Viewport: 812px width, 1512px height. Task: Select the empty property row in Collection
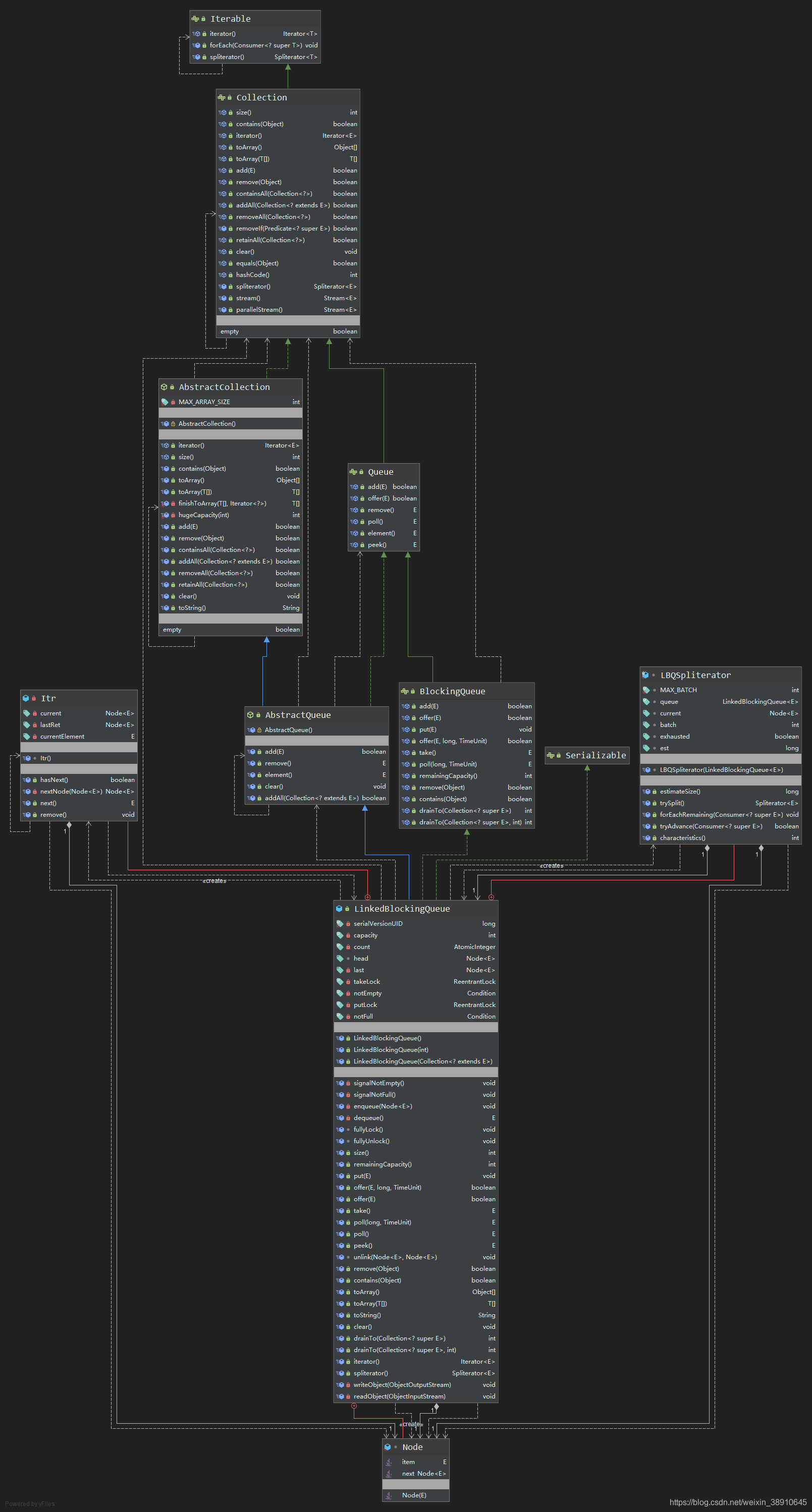pos(288,331)
